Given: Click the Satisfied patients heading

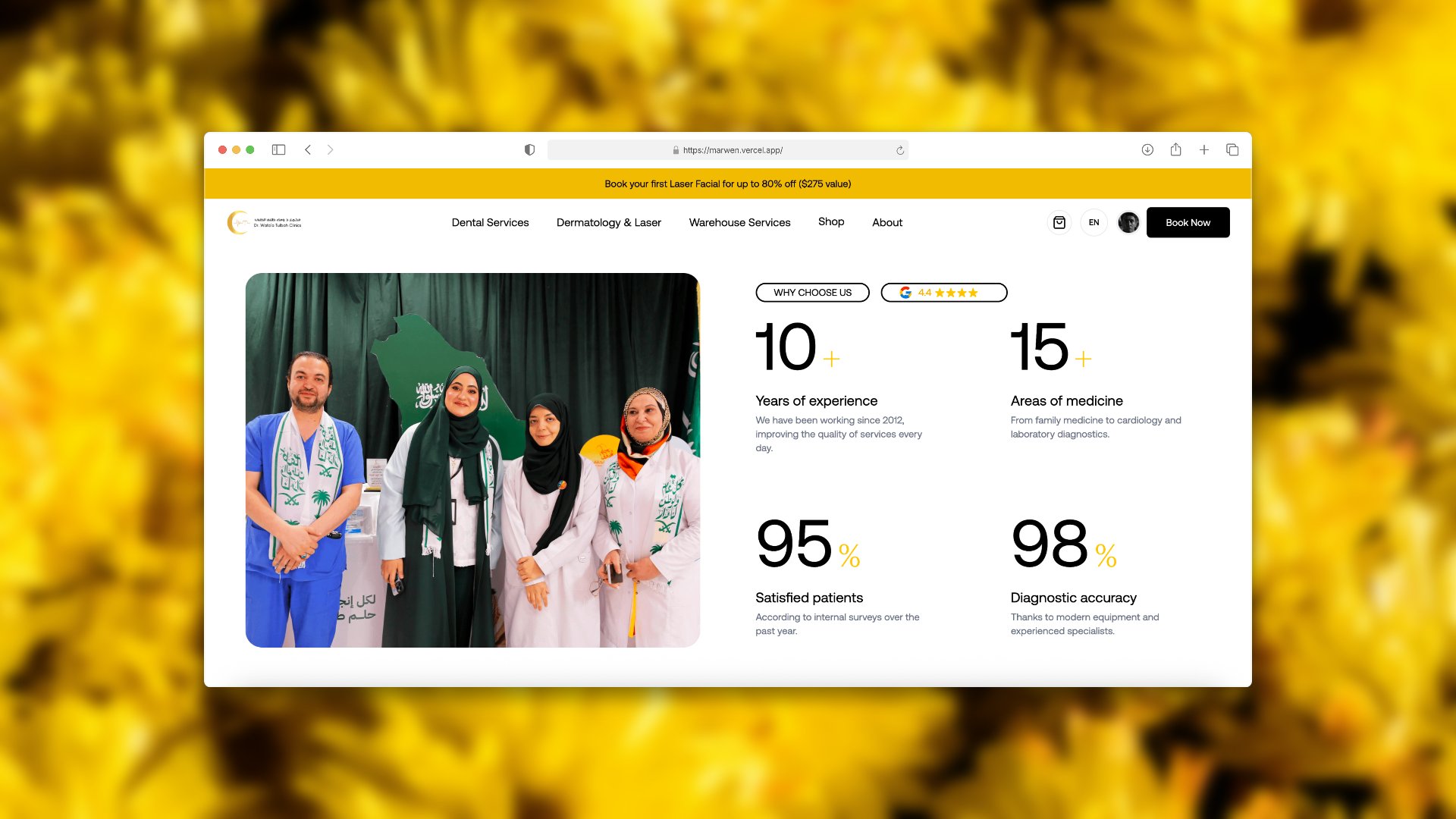Looking at the screenshot, I should pyautogui.click(x=808, y=598).
